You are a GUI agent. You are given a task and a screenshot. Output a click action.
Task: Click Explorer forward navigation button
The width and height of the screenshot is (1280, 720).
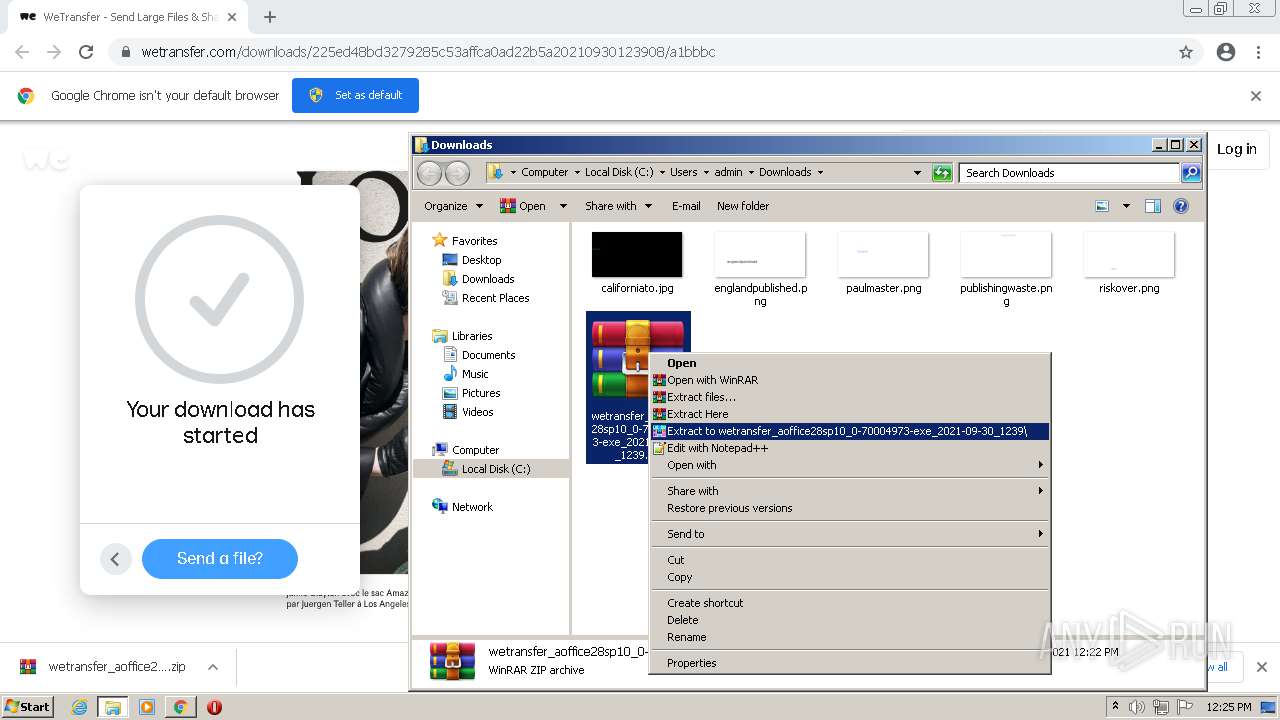(457, 173)
